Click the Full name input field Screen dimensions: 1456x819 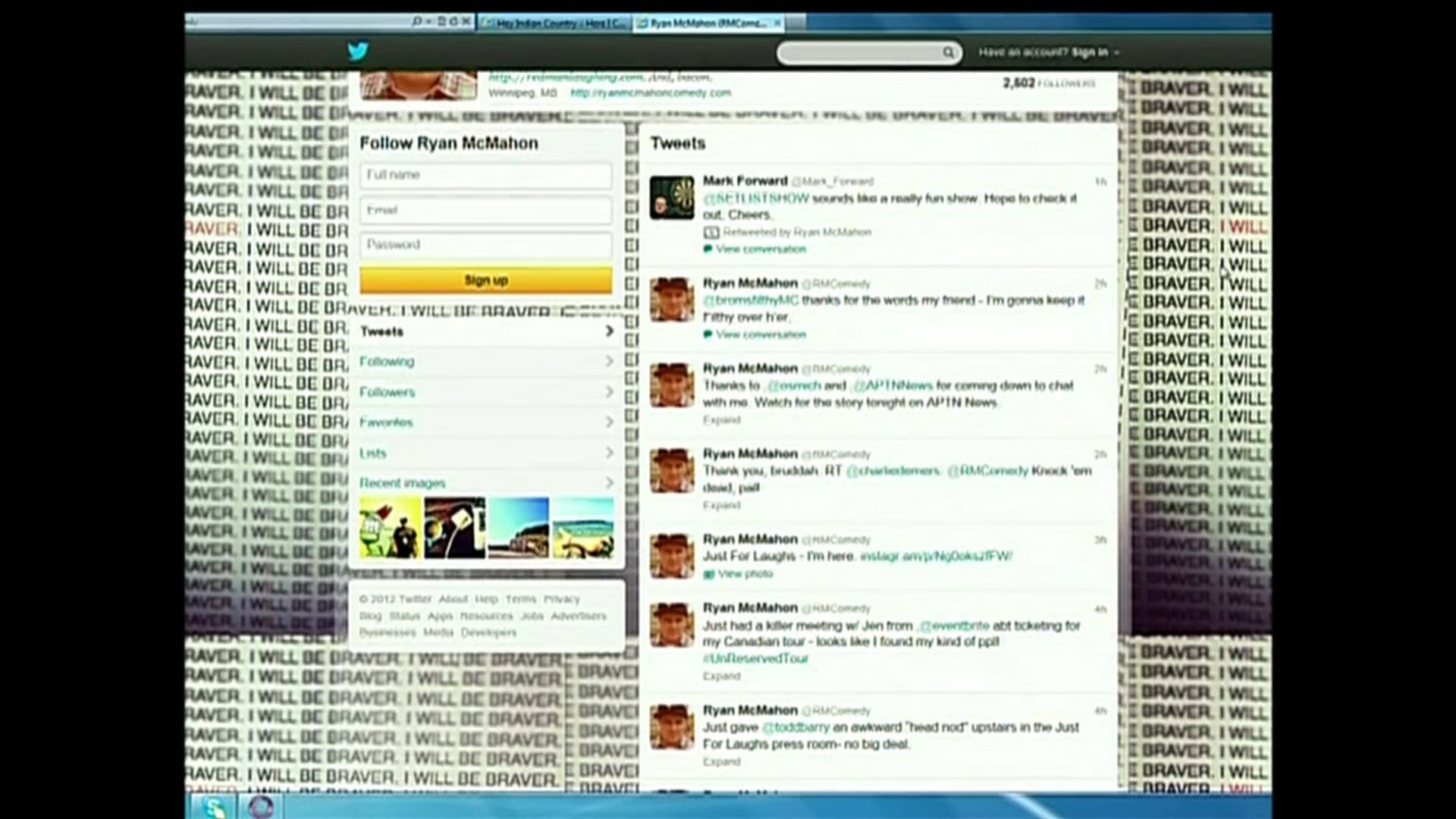tap(485, 175)
